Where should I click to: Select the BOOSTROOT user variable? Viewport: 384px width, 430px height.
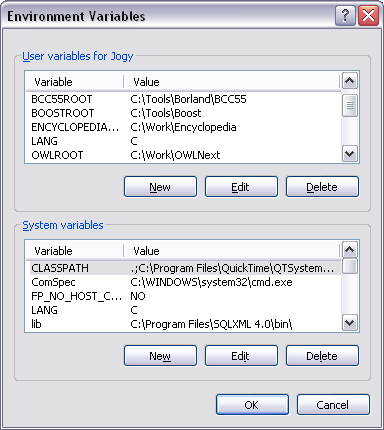63,113
